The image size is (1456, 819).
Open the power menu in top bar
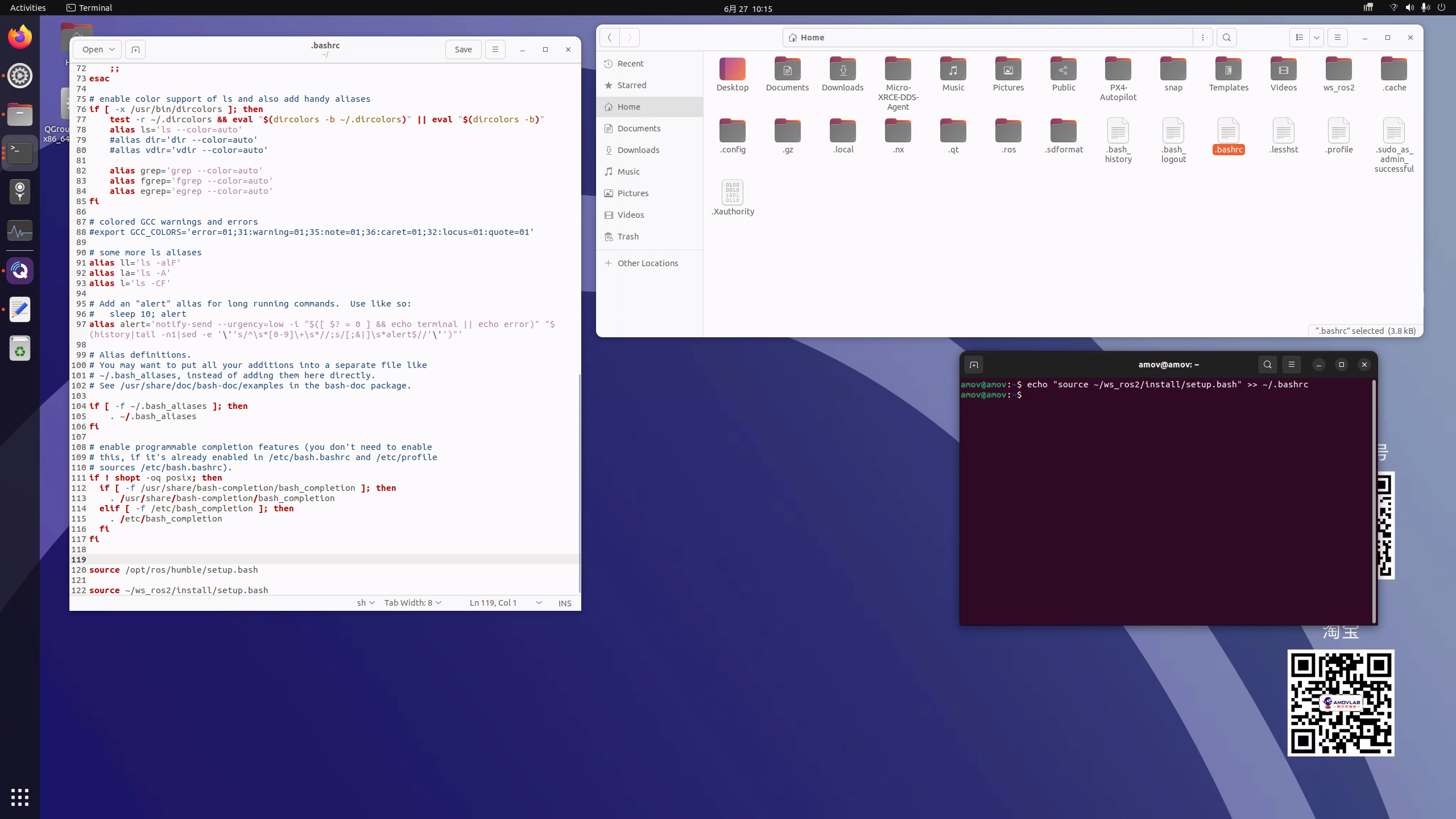click(1441, 8)
